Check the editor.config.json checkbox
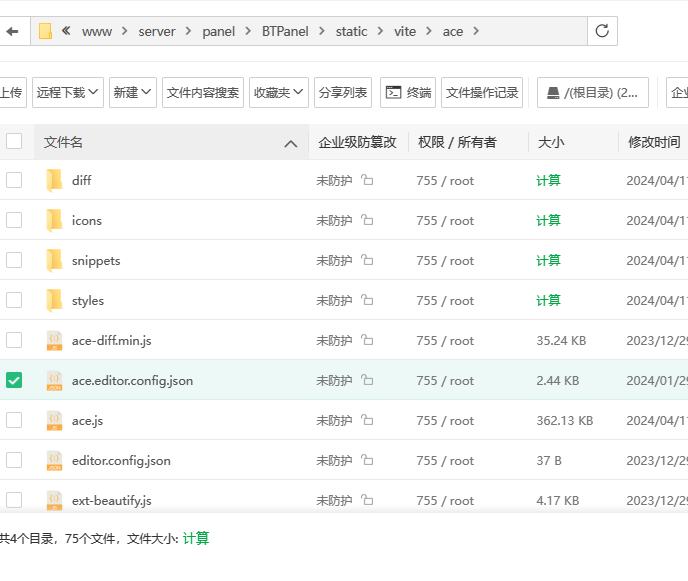The width and height of the screenshot is (688, 581). click(14, 460)
